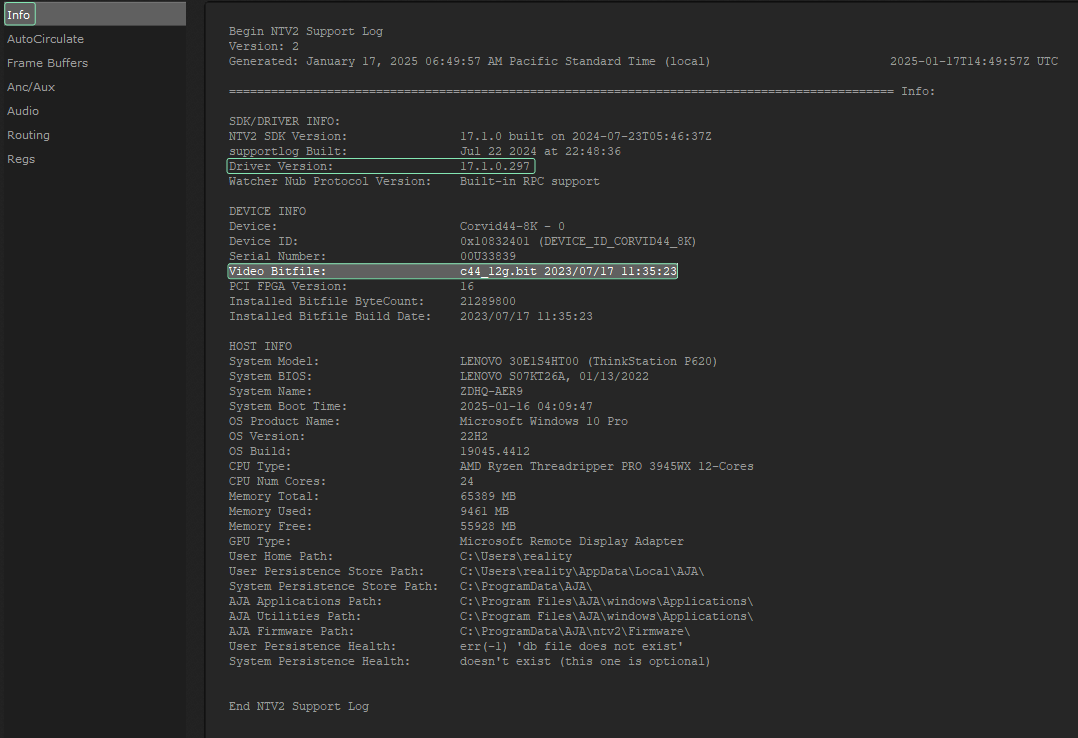Click the AJA Firmware Path value
The image size is (1078, 738).
pyautogui.click(x=574, y=631)
